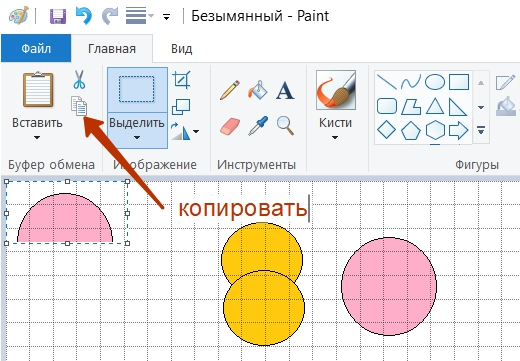Open the Кисти brushes dropdown arrow
Screen dimensions: 520x361
tap(335, 137)
